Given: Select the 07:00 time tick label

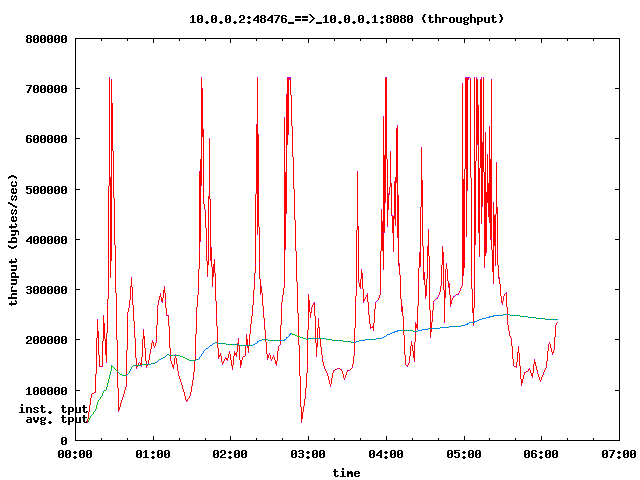Looking at the screenshot, I should [x=619, y=454].
